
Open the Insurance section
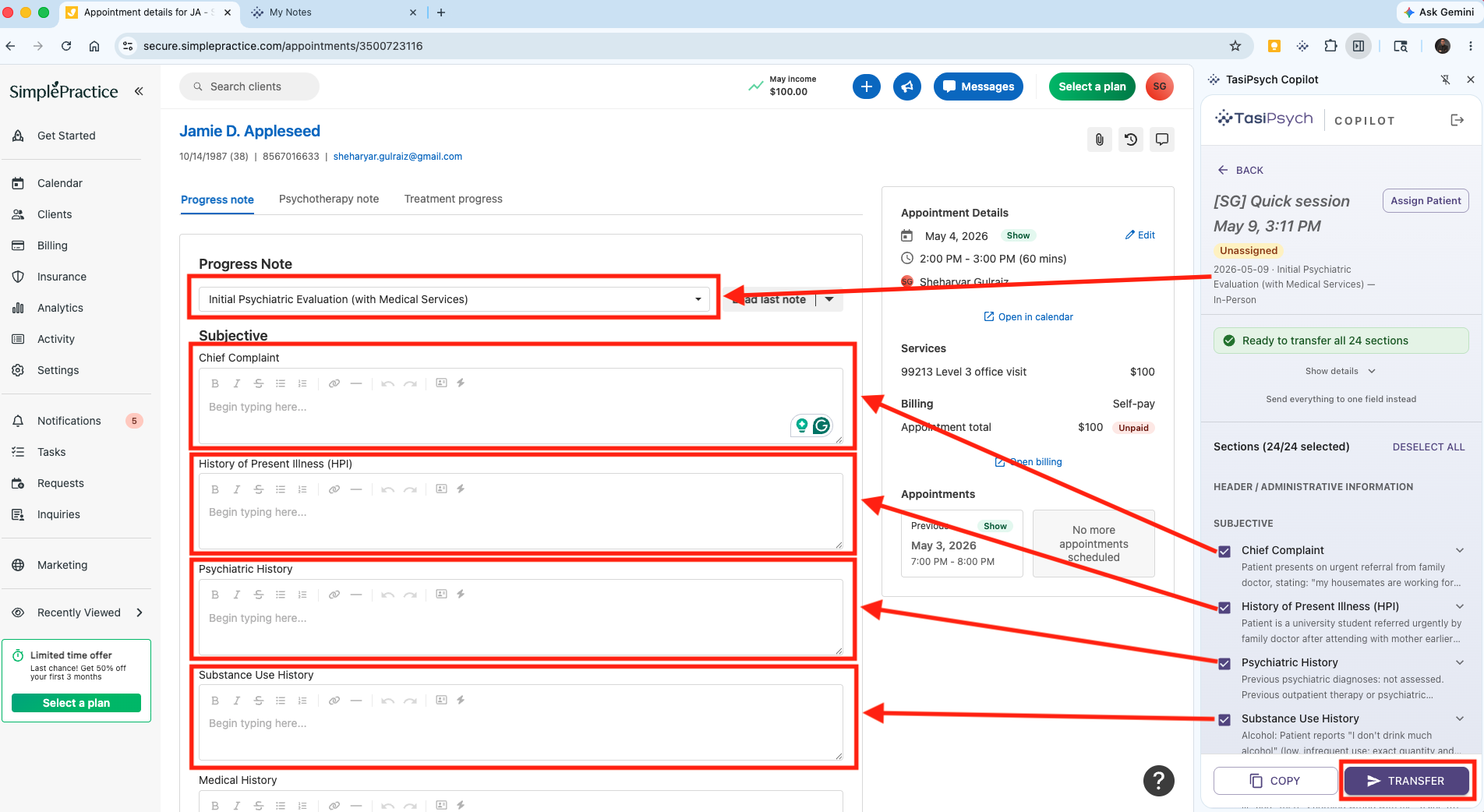(x=62, y=277)
